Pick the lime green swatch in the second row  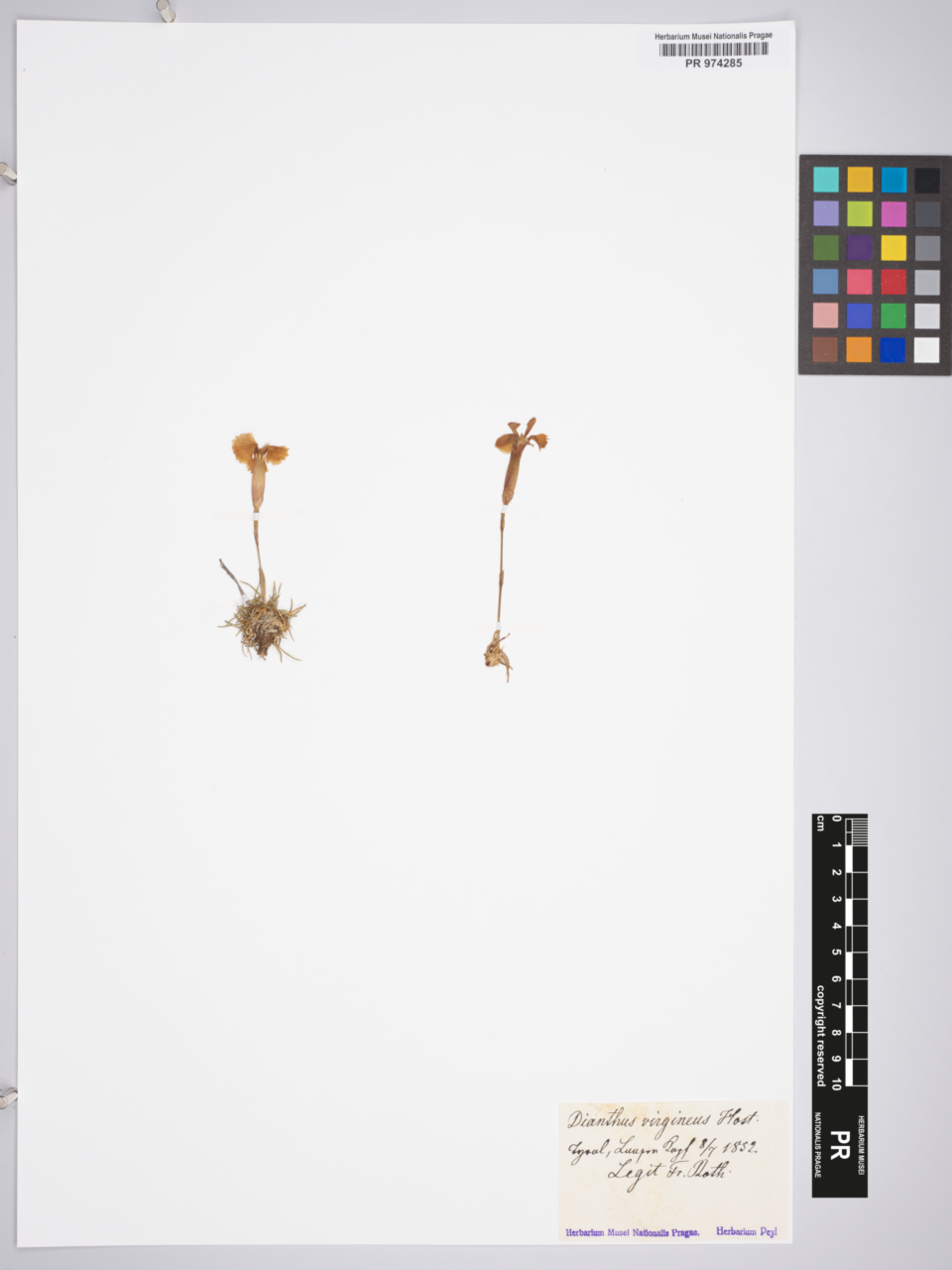[860, 213]
